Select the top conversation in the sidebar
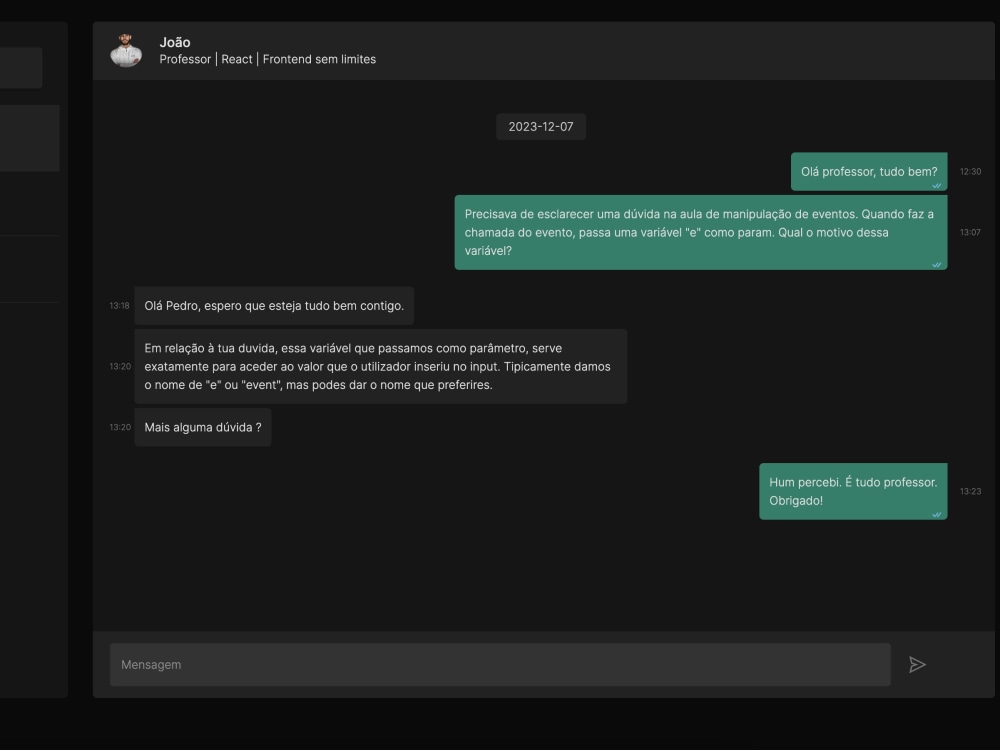This screenshot has height=750, width=1000. point(20,67)
